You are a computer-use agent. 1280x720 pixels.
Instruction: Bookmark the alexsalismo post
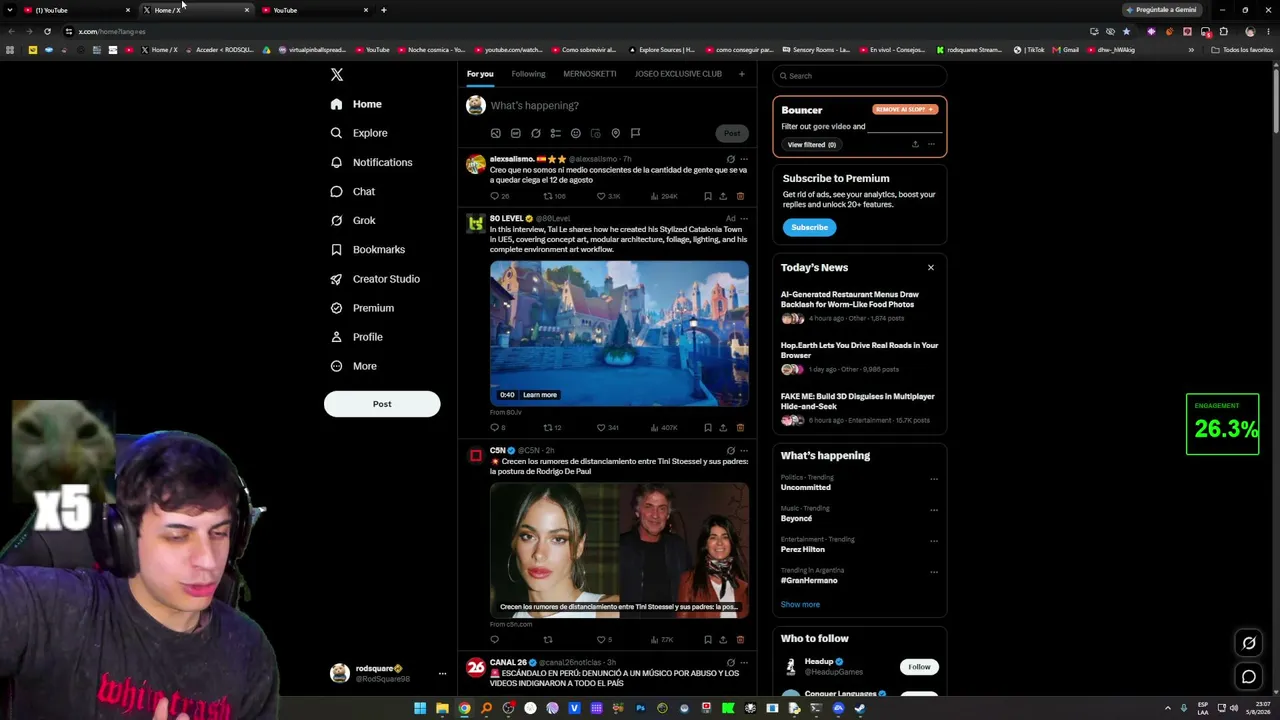[707, 196]
